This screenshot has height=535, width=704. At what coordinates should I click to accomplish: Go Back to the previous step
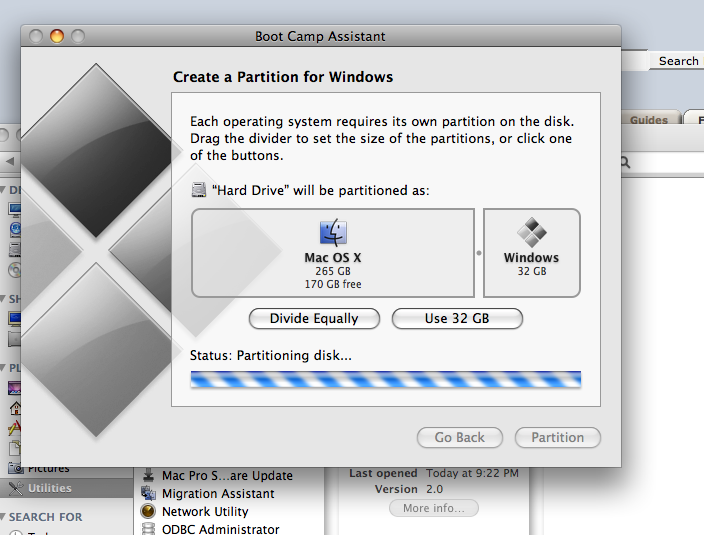tap(460, 438)
